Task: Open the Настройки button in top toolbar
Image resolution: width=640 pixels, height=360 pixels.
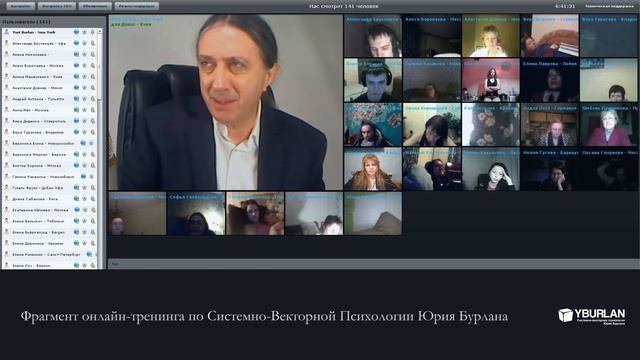Action: [21, 6]
